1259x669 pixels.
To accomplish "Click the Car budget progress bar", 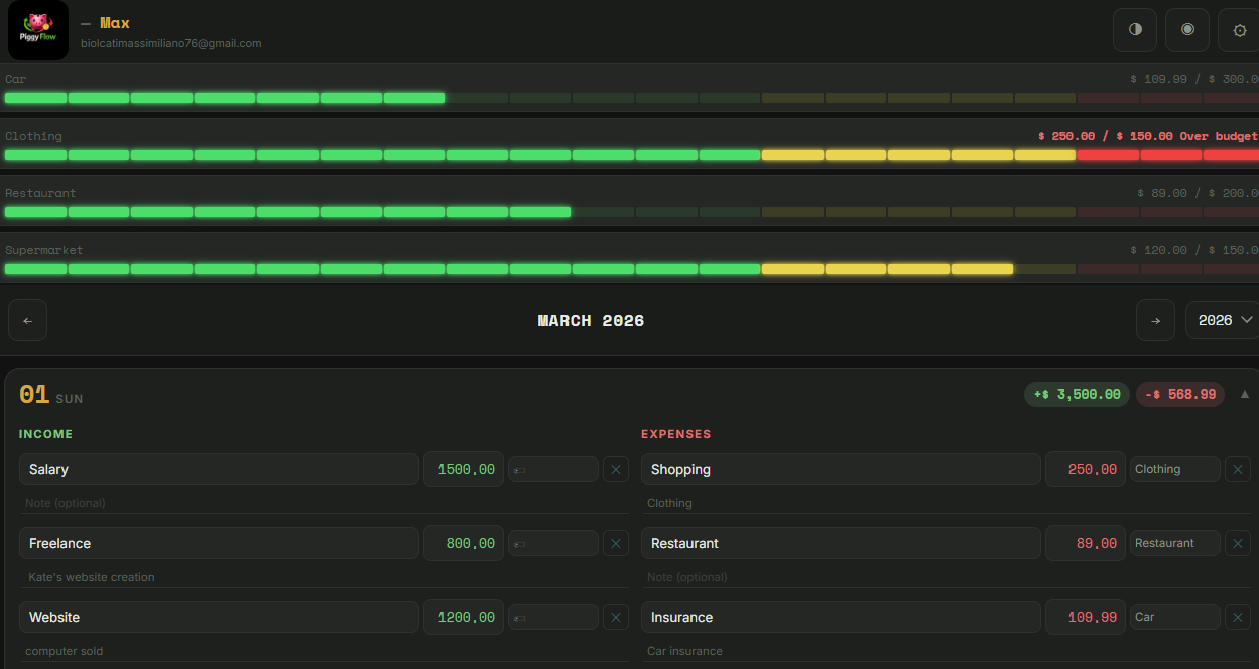I will coord(631,98).
